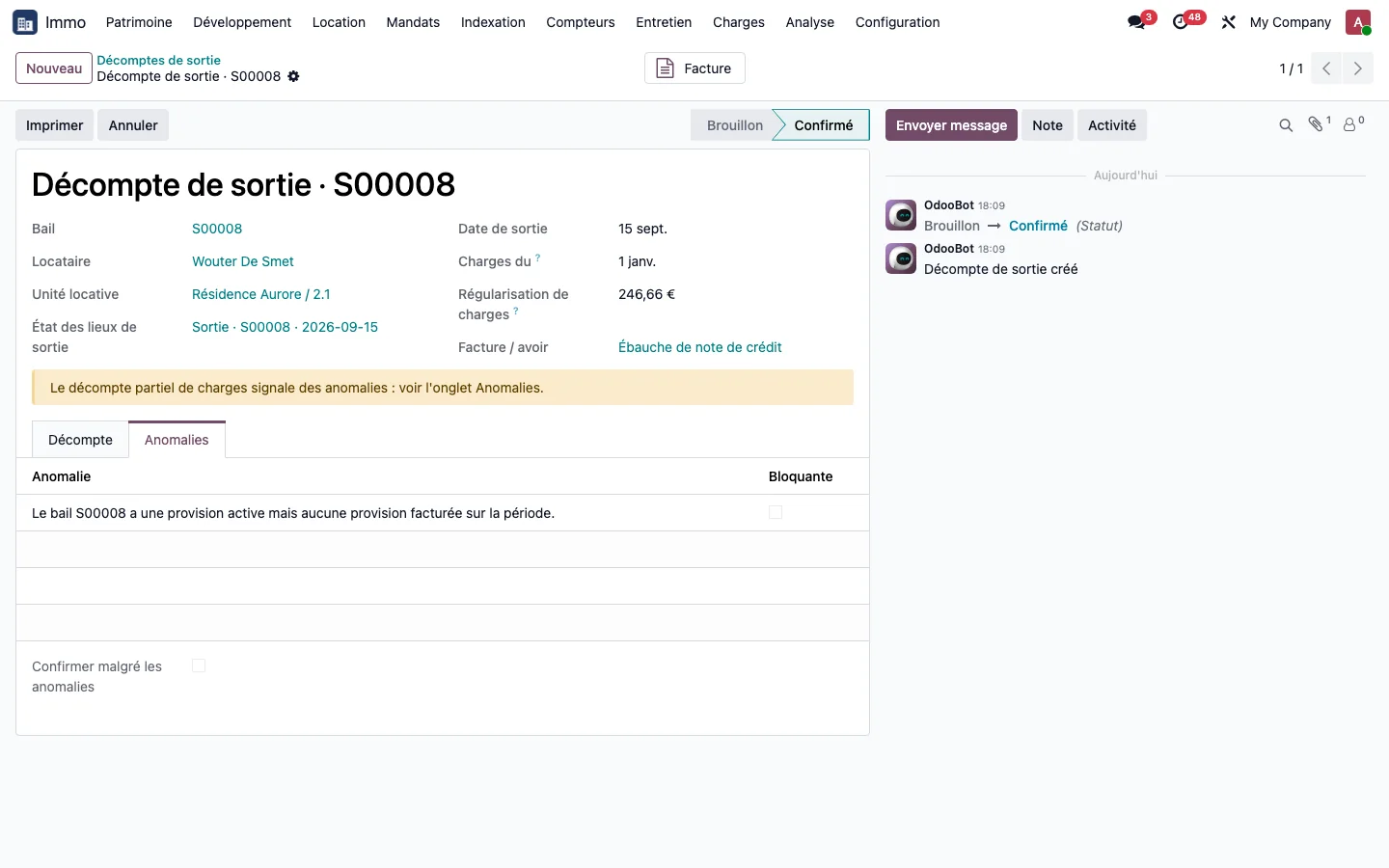
Task: Click the OdooBot avatar on status change message
Action: pos(901,215)
